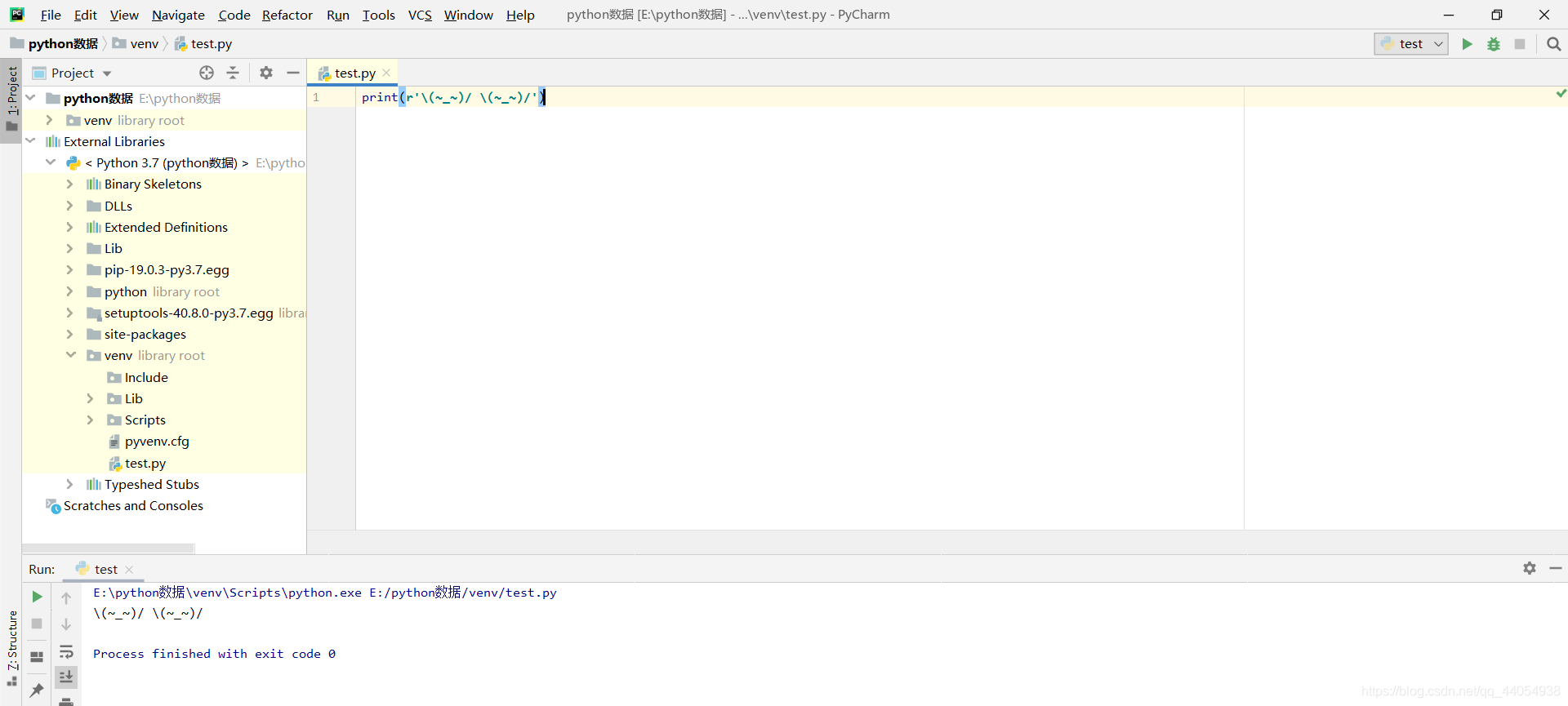Hide the Run tool window

pyautogui.click(x=1556, y=568)
